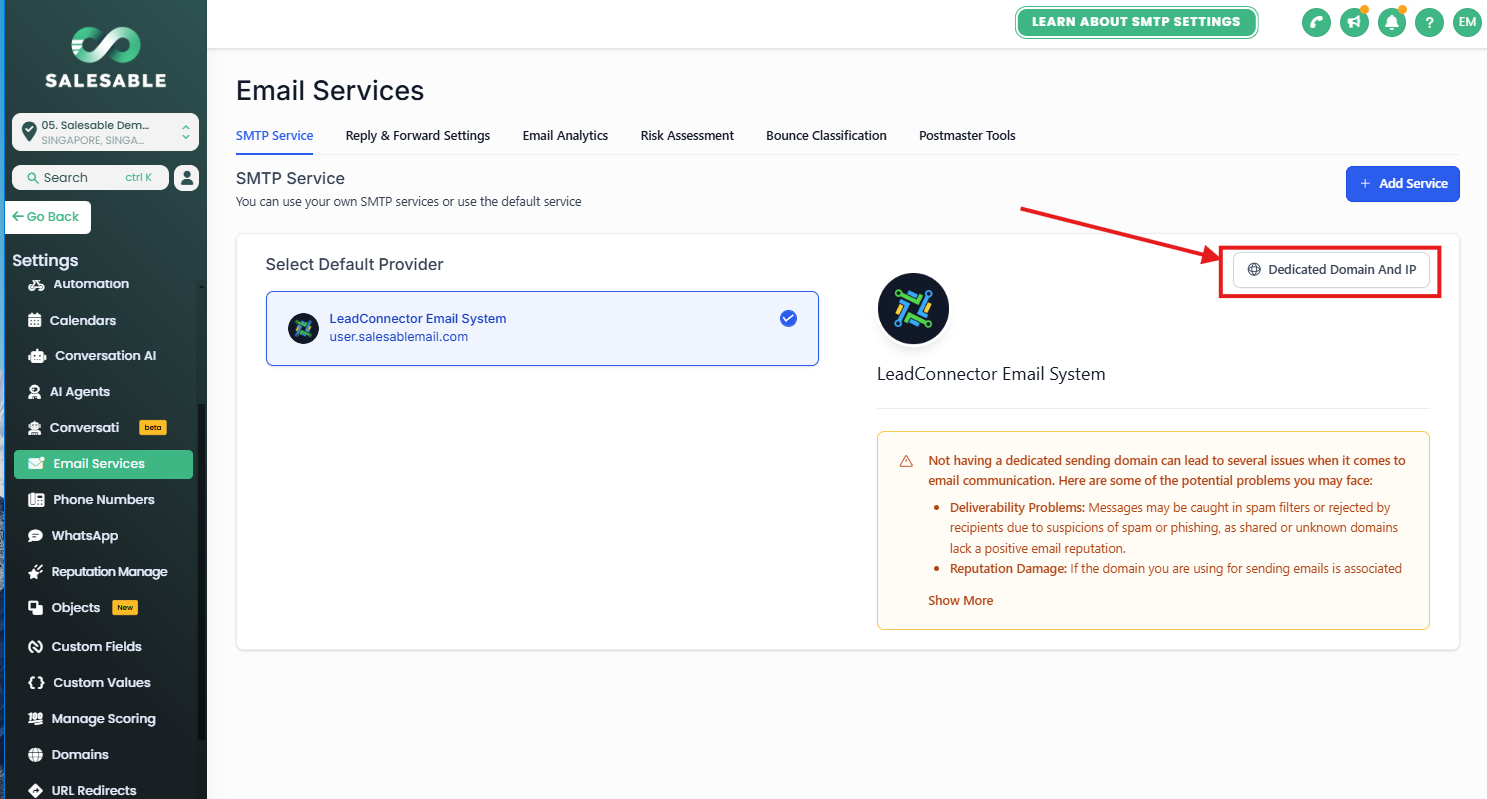Image resolution: width=1487 pixels, height=799 pixels.
Task: Click the globe icon in Dedicated Domain button
Action: point(1254,270)
